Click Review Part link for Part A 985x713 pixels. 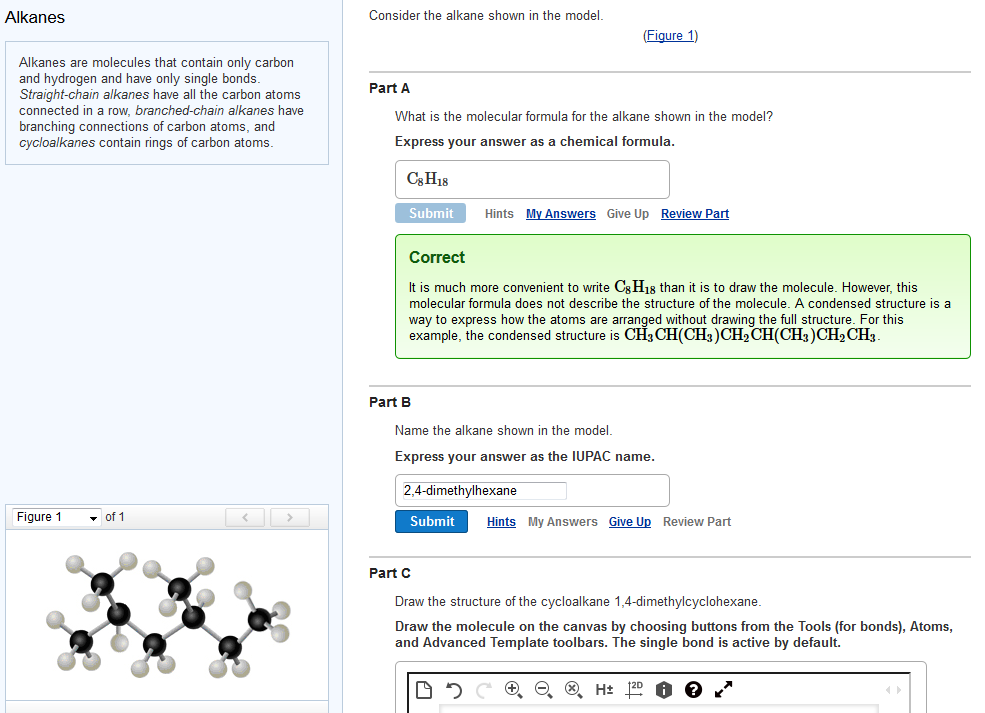(695, 214)
